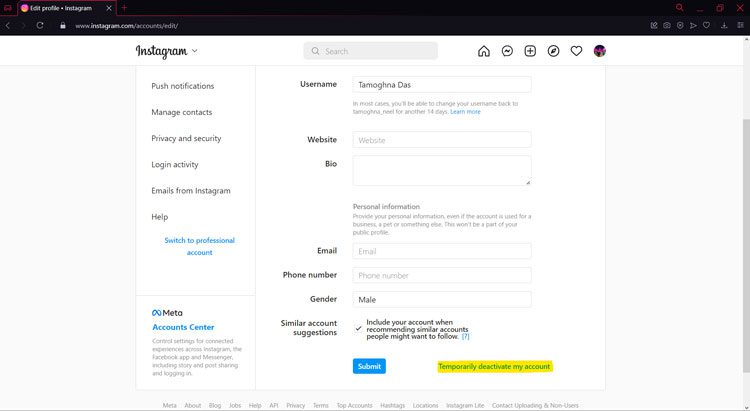Click About in footer links
The image size is (750, 411).
pyautogui.click(x=193, y=405)
